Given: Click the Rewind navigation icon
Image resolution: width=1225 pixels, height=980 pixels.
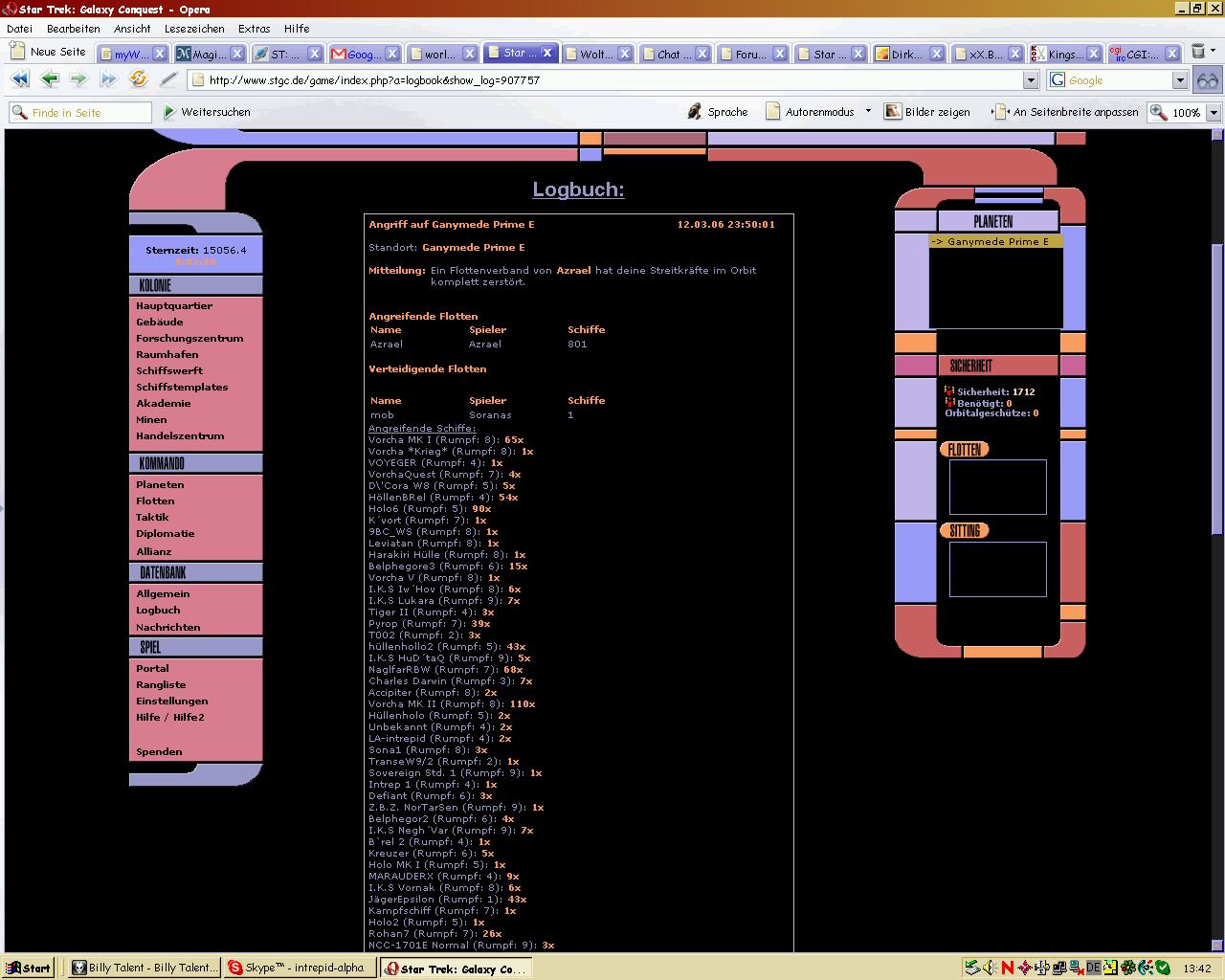Looking at the screenshot, I should tap(19, 80).
